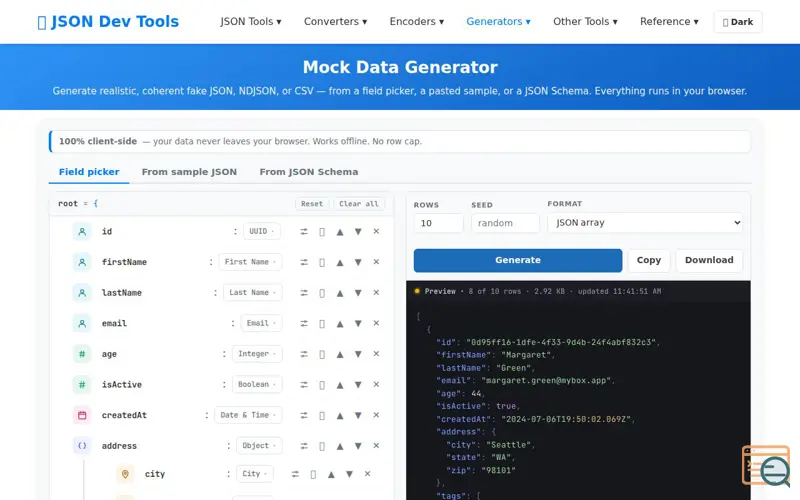Copy the generated output

coord(648,260)
